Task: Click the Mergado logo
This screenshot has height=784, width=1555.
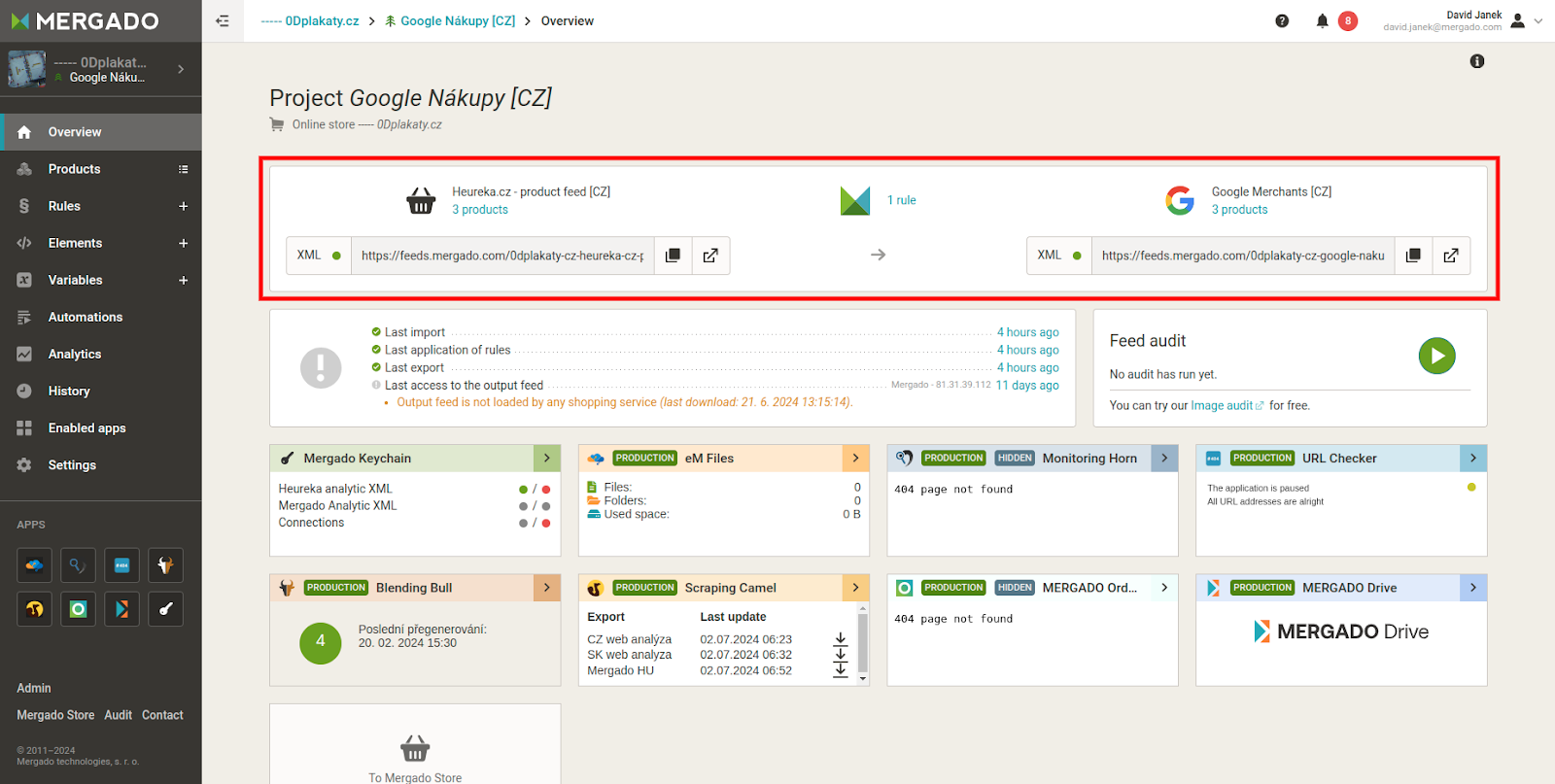Action: [x=86, y=20]
